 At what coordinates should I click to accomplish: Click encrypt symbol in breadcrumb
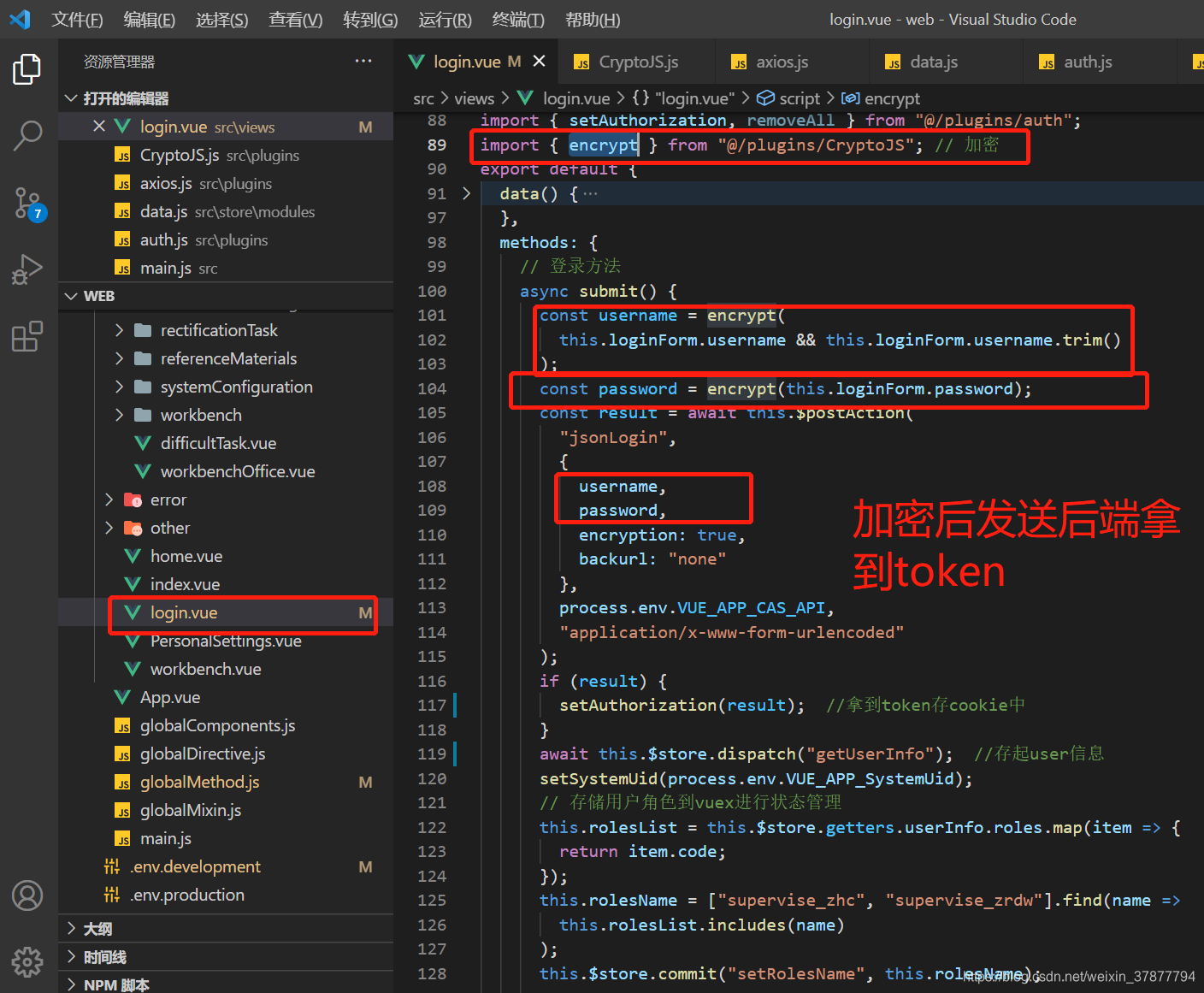(882, 98)
